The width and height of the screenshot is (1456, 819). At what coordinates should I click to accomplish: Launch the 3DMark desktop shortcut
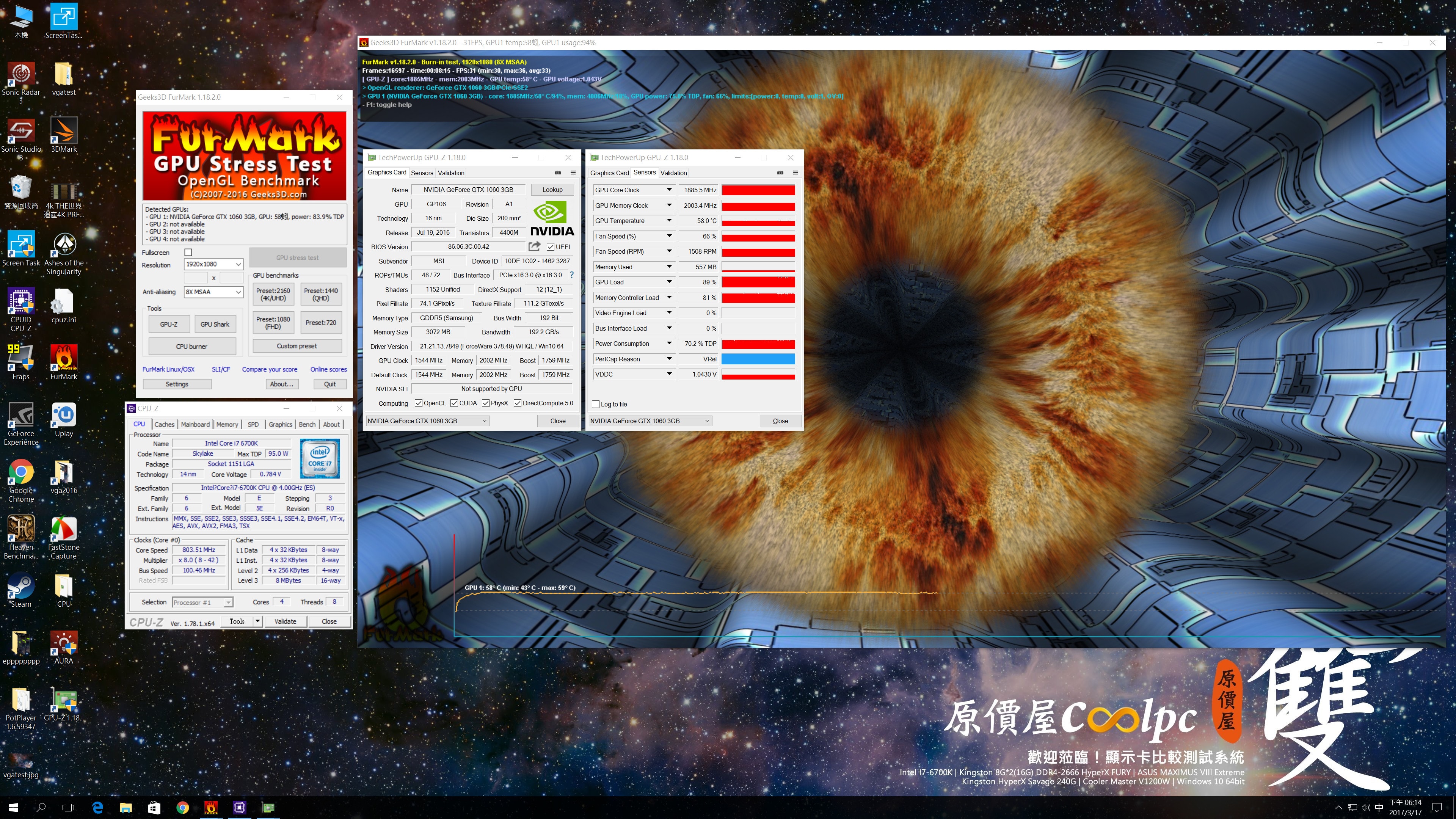click(x=64, y=135)
